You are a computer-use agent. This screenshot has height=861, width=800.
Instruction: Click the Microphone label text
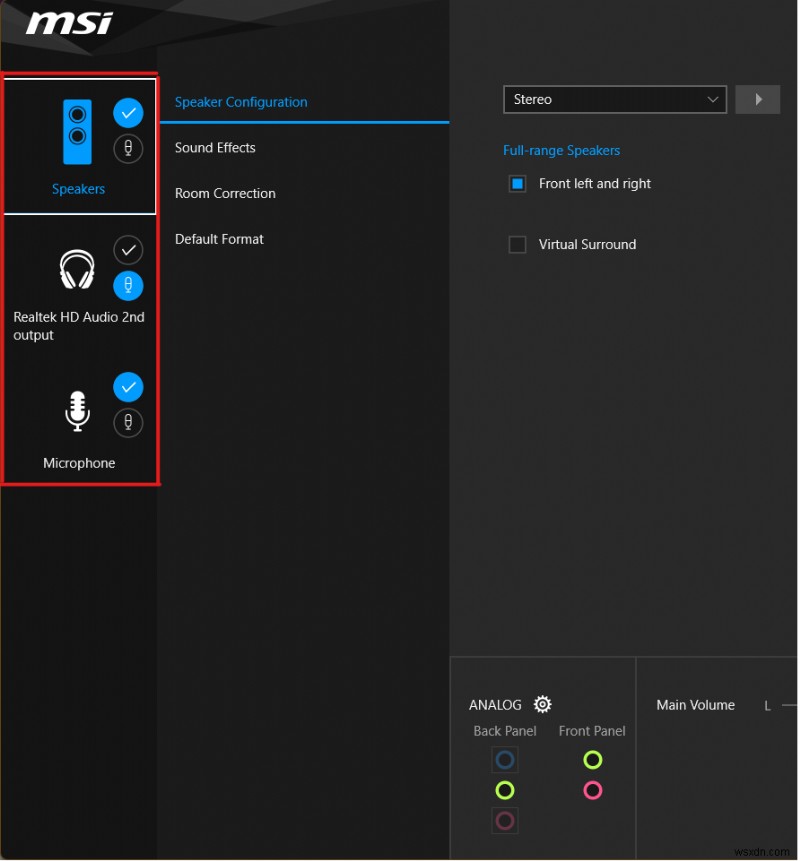click(79, 463)
